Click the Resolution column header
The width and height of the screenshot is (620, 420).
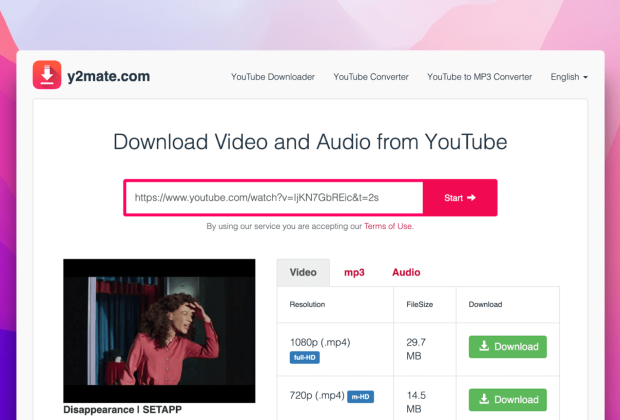tap(307, 304)
